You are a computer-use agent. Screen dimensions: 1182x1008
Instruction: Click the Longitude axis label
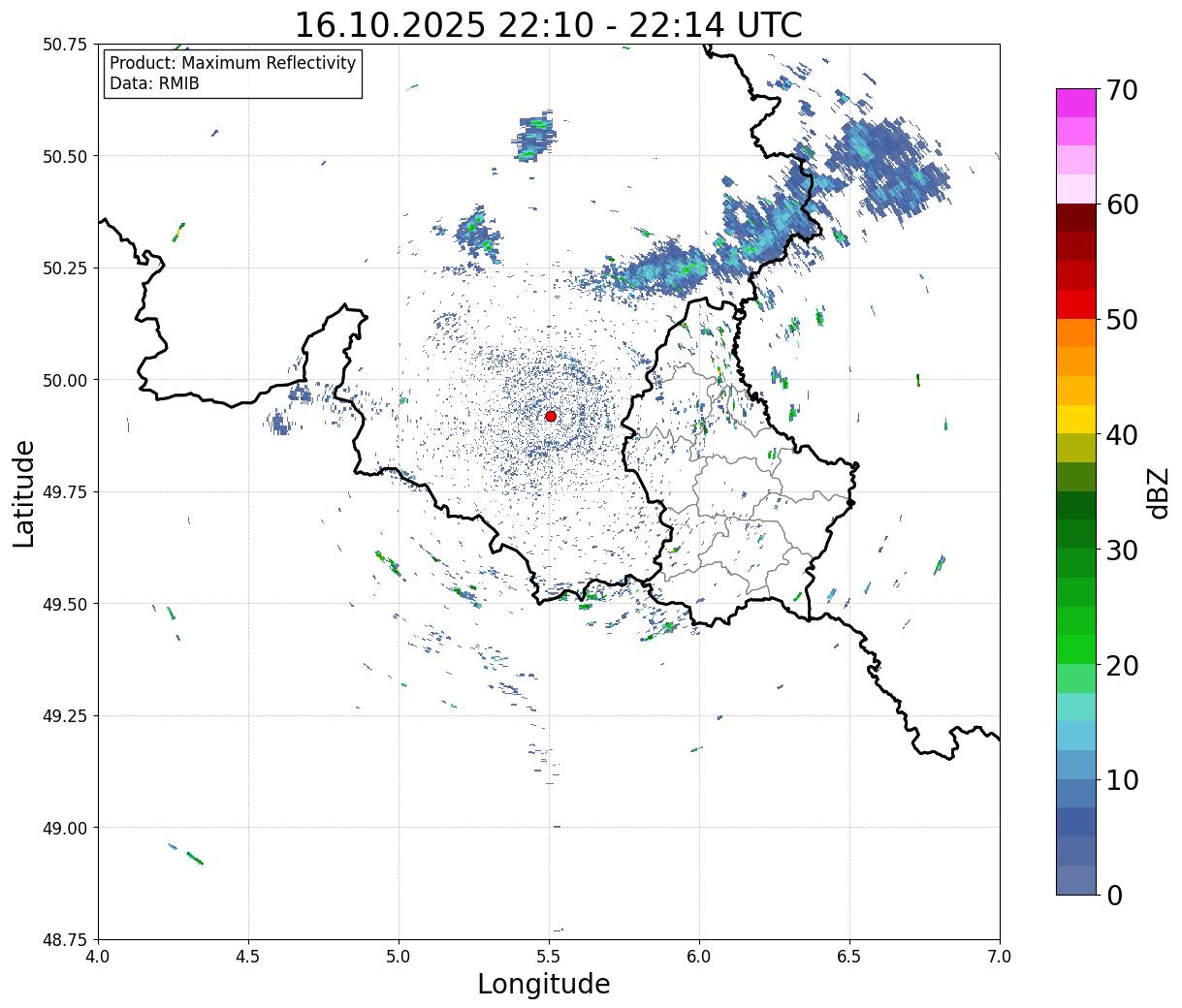coord(544,984)
